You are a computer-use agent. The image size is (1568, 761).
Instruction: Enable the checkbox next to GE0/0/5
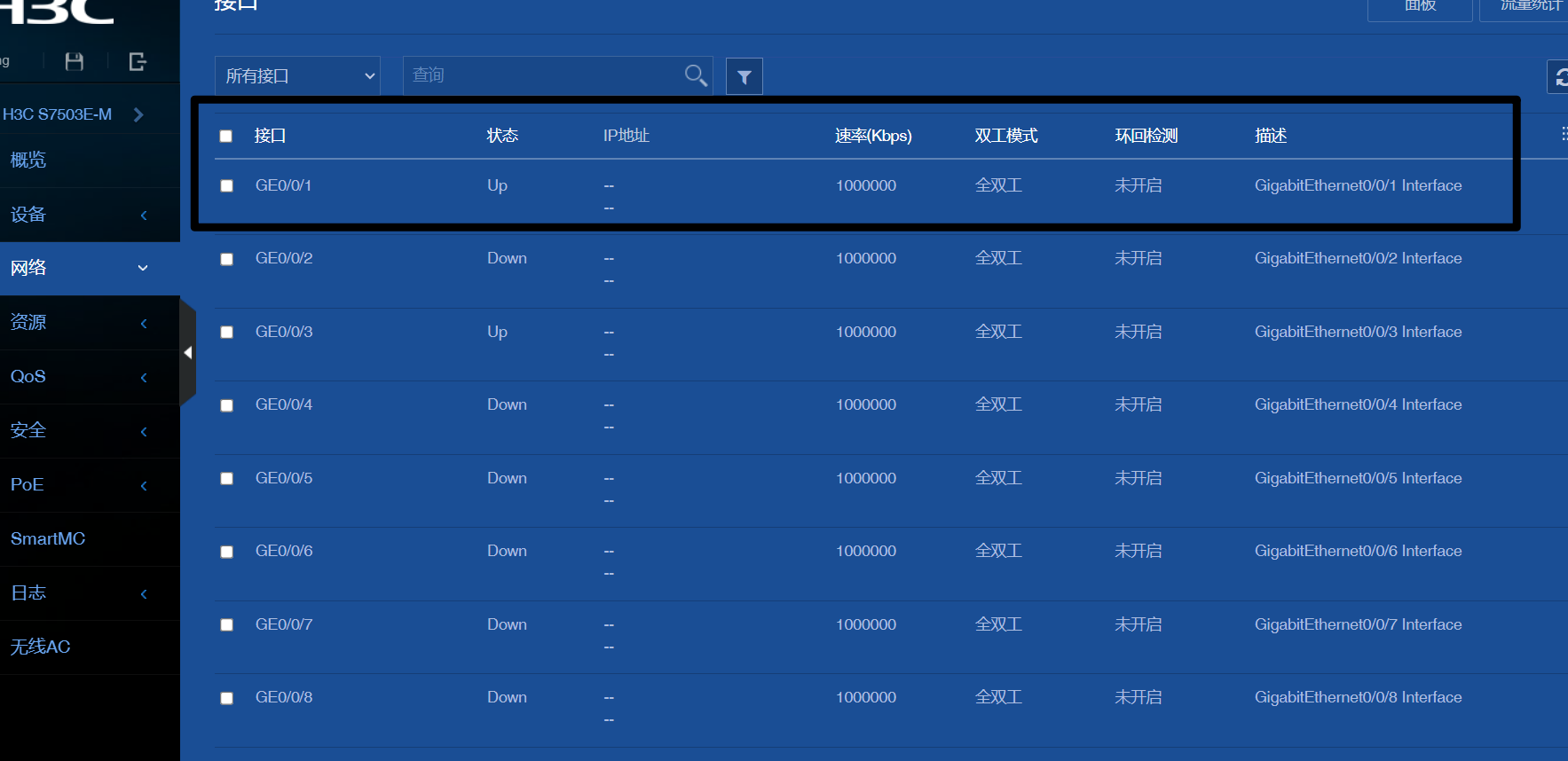click(227, 479)
